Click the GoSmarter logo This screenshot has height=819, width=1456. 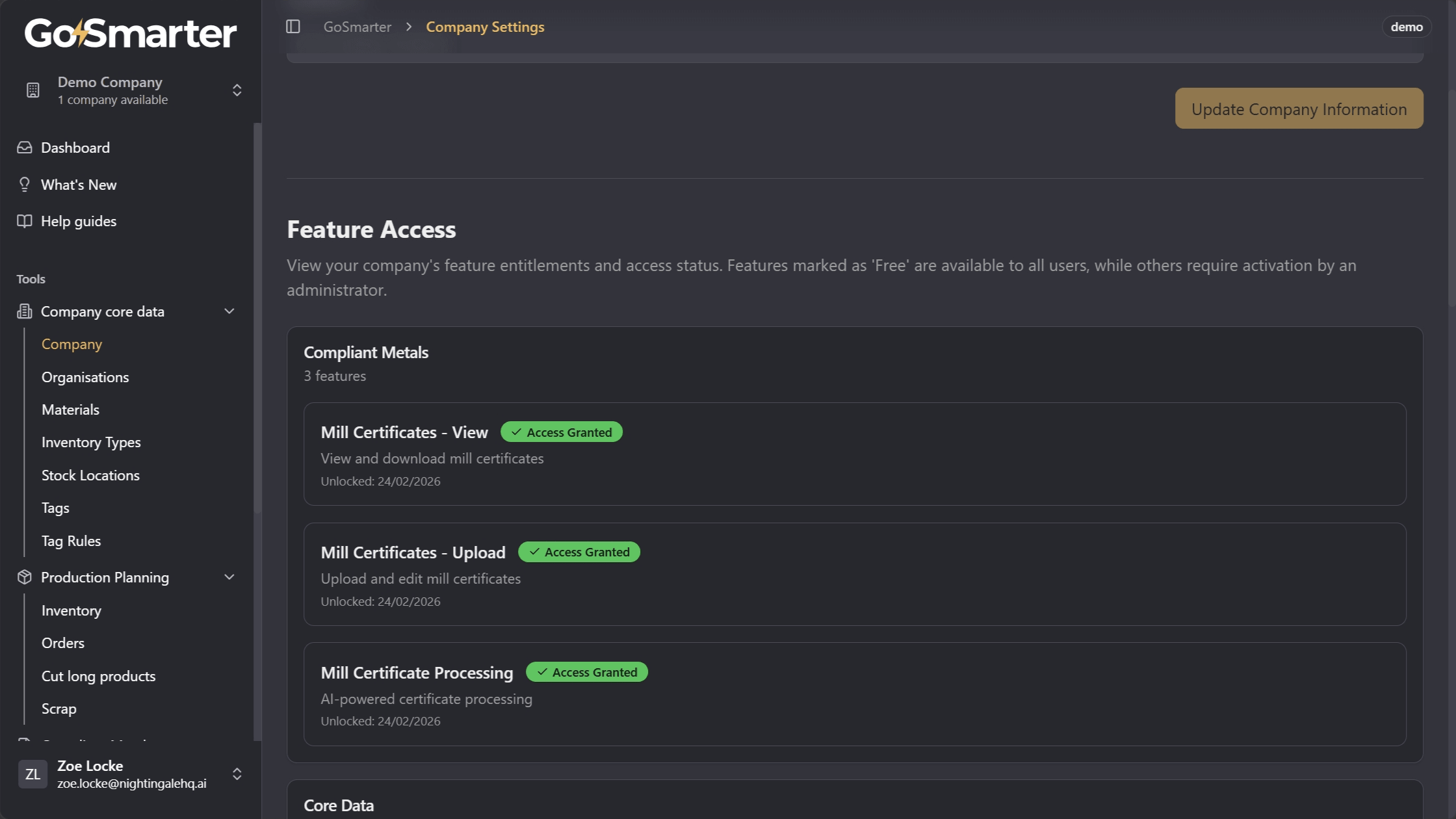[131, 33]
